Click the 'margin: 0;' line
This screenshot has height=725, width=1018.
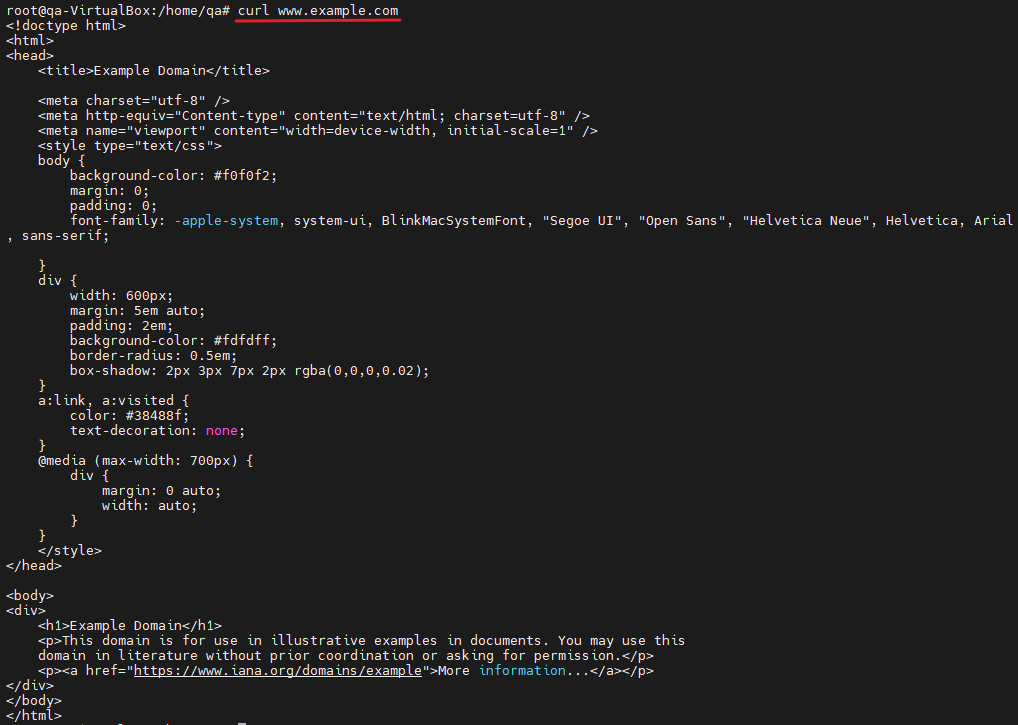pyautogui.click(x=110, y=190)
